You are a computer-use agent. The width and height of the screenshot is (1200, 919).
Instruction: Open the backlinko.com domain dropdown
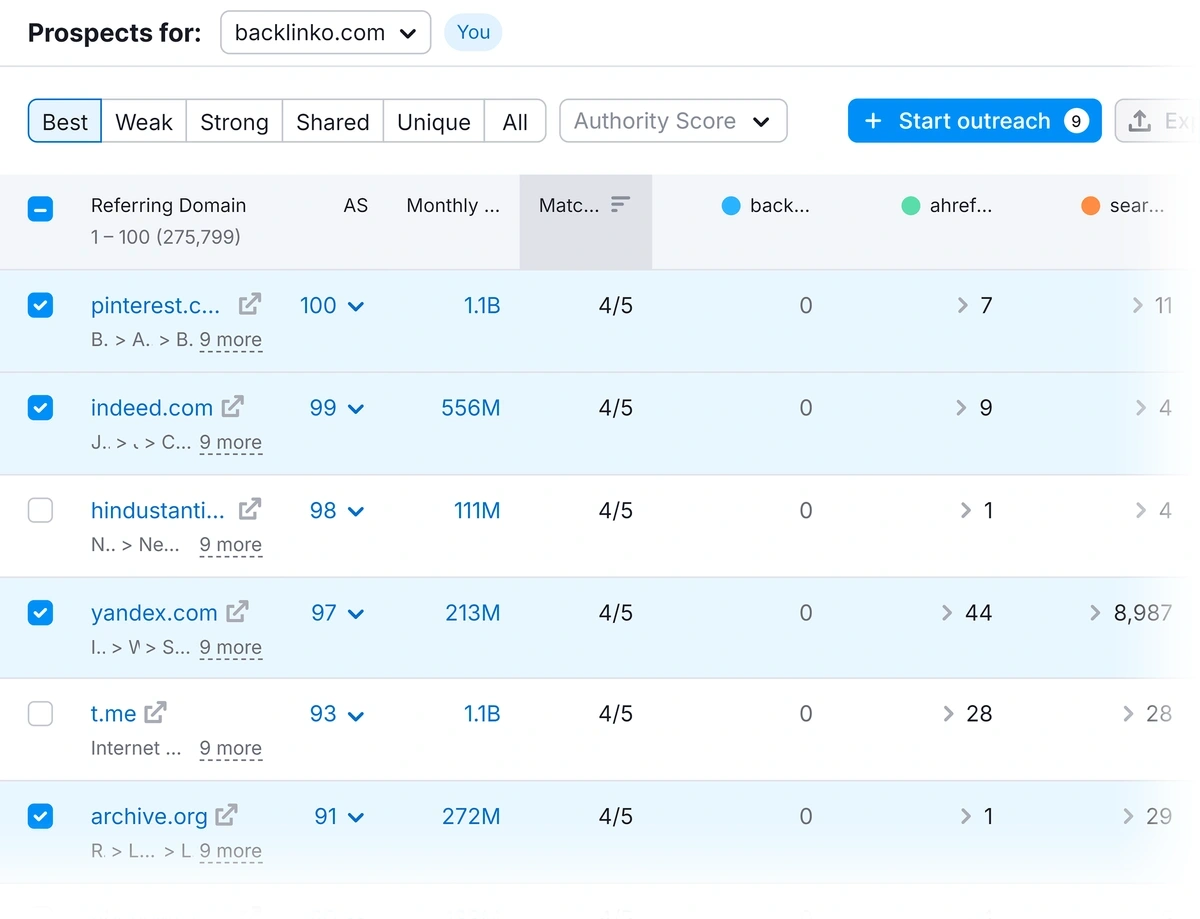pos(325,32)
